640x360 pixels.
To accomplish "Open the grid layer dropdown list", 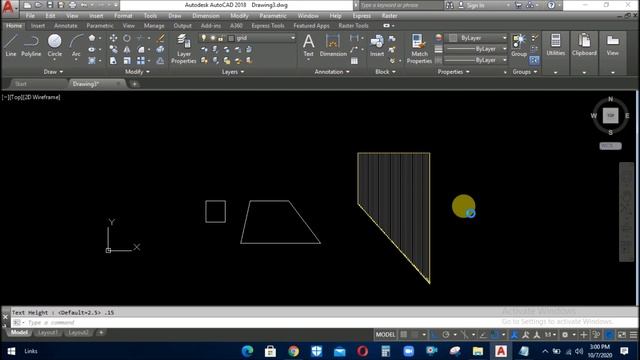I will coord(293,38).
